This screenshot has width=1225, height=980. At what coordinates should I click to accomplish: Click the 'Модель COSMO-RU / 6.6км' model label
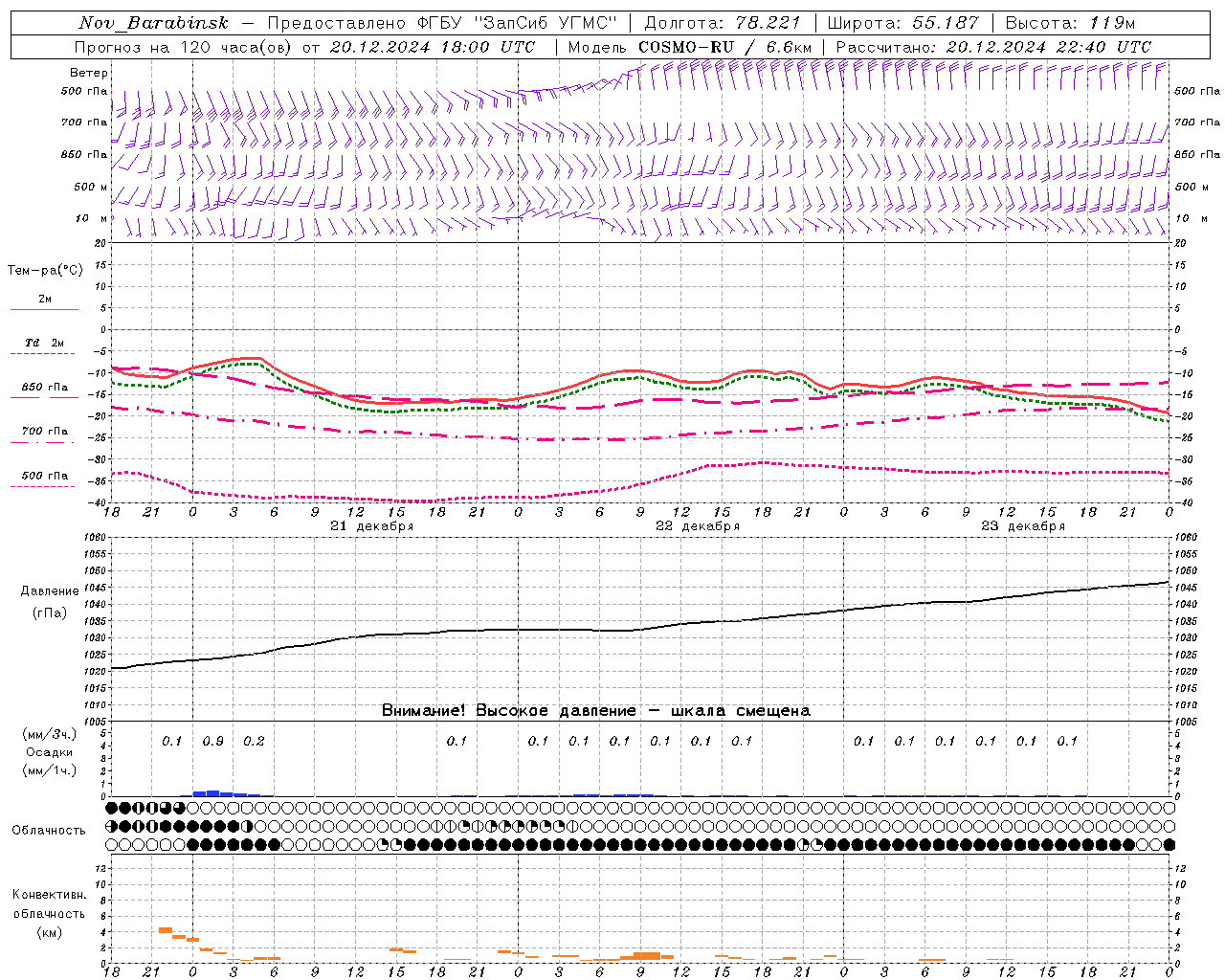[690, 47]
